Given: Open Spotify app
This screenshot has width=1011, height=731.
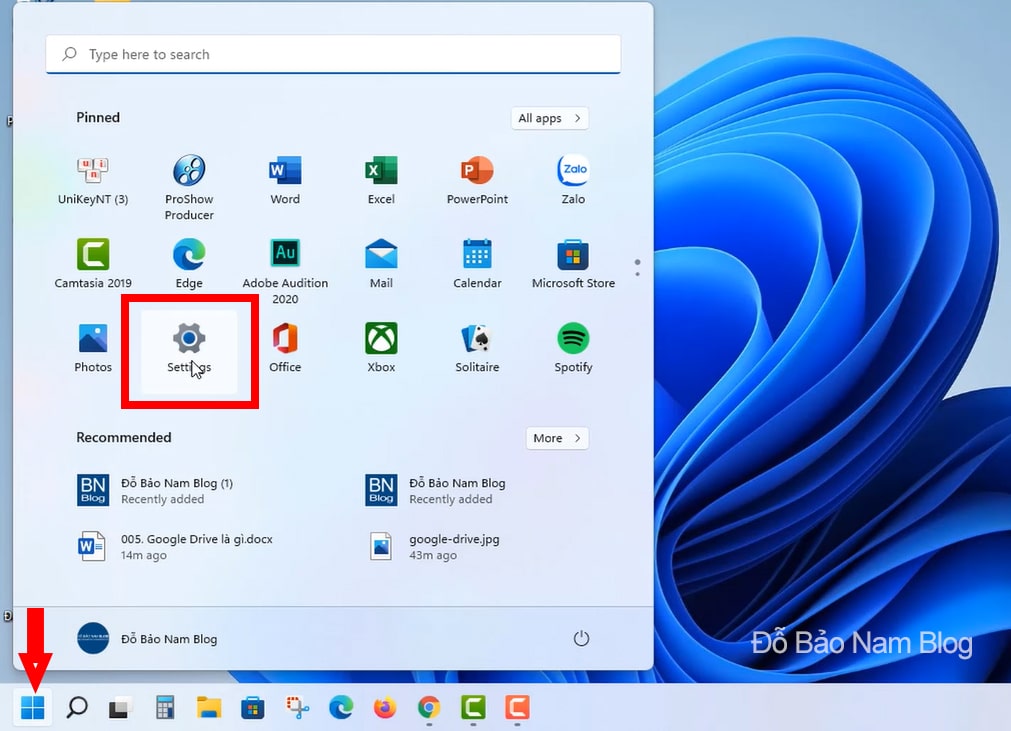Looking at the screenshot, I should pyautogui.click(x=573, y=349).
